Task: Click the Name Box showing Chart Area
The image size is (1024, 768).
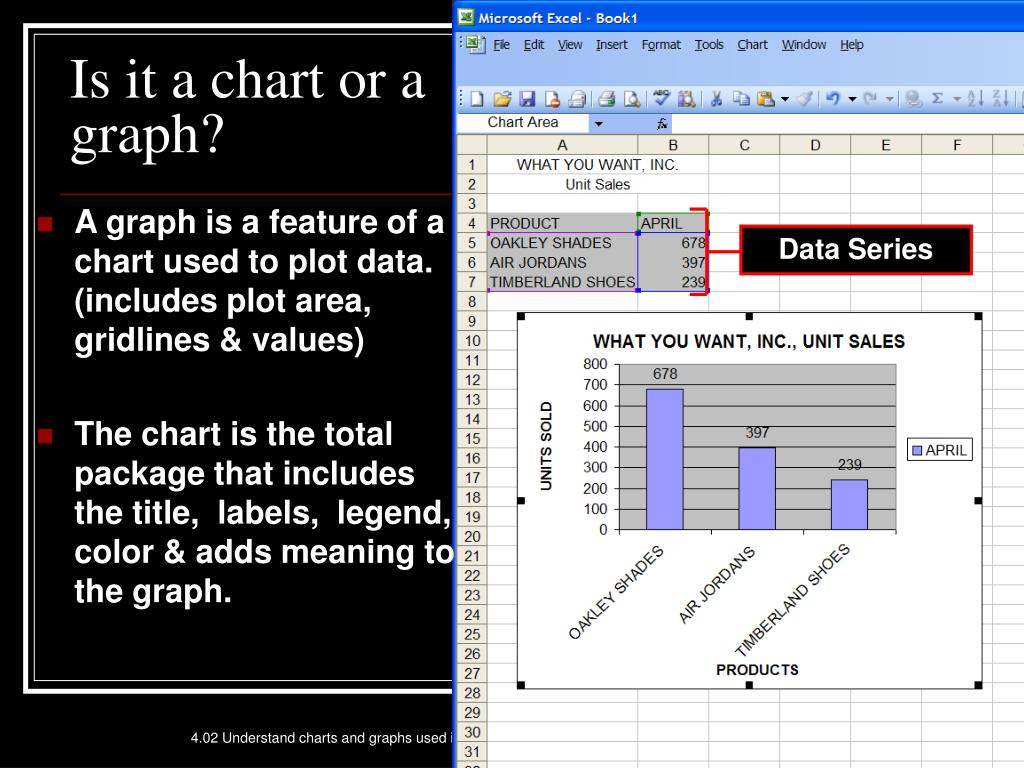Action: click(x=523, y=123)
